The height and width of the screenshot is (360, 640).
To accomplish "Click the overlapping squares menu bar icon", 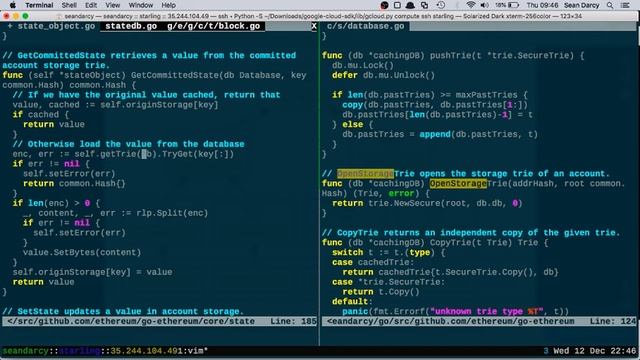I will click(x=424, y=5).
